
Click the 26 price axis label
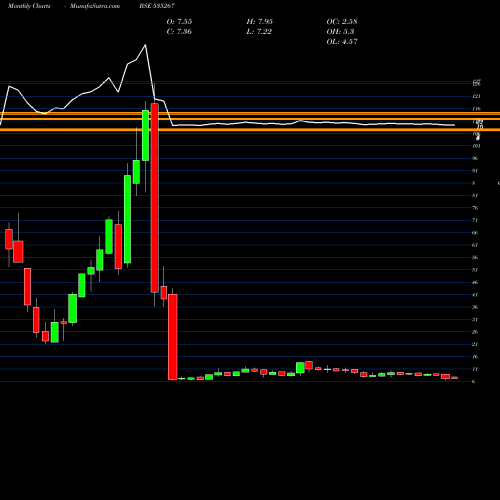(x=475, y=332)
